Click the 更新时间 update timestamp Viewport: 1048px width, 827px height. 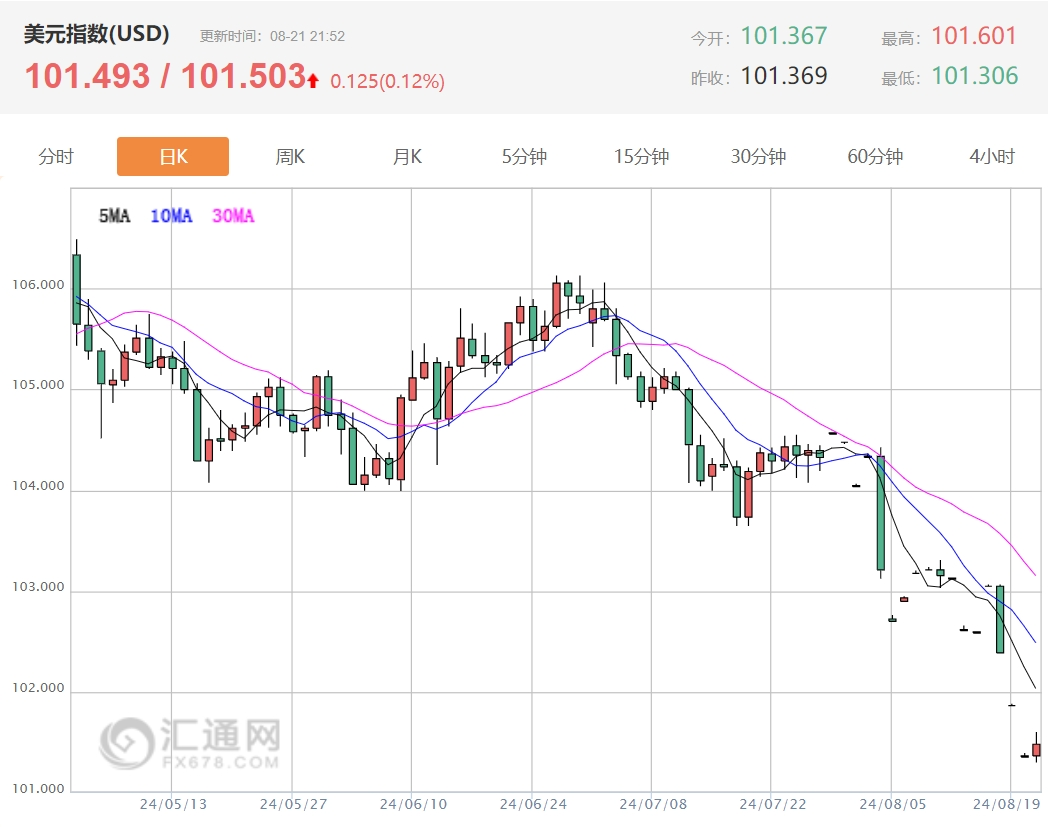[271, 34]
